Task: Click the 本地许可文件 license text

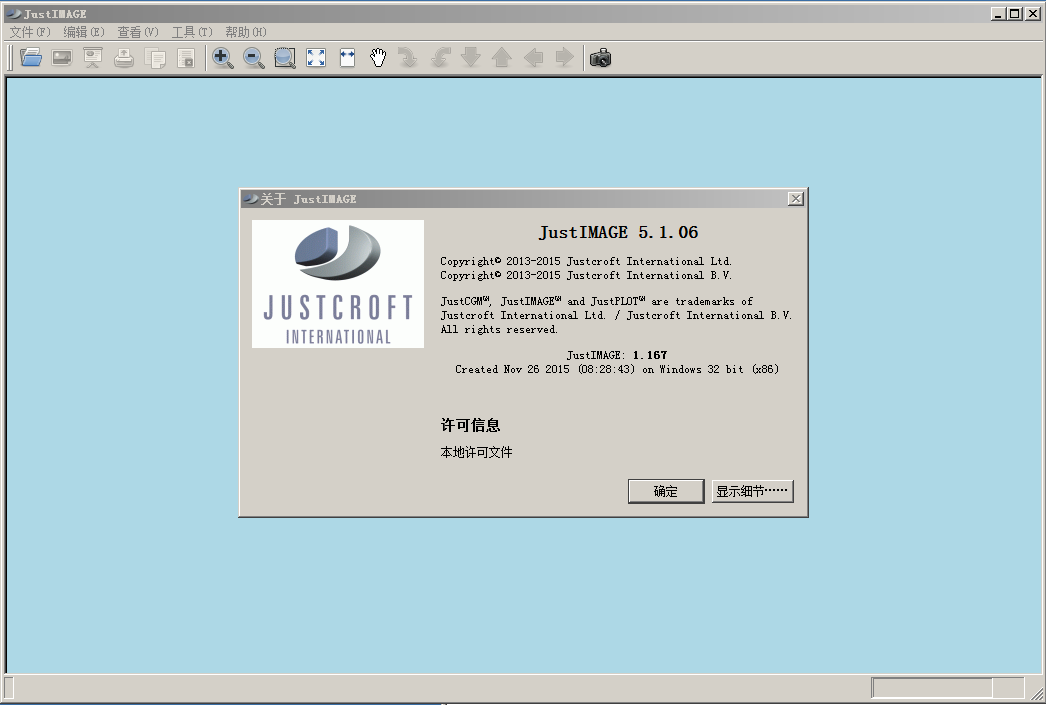Action: 476,452
